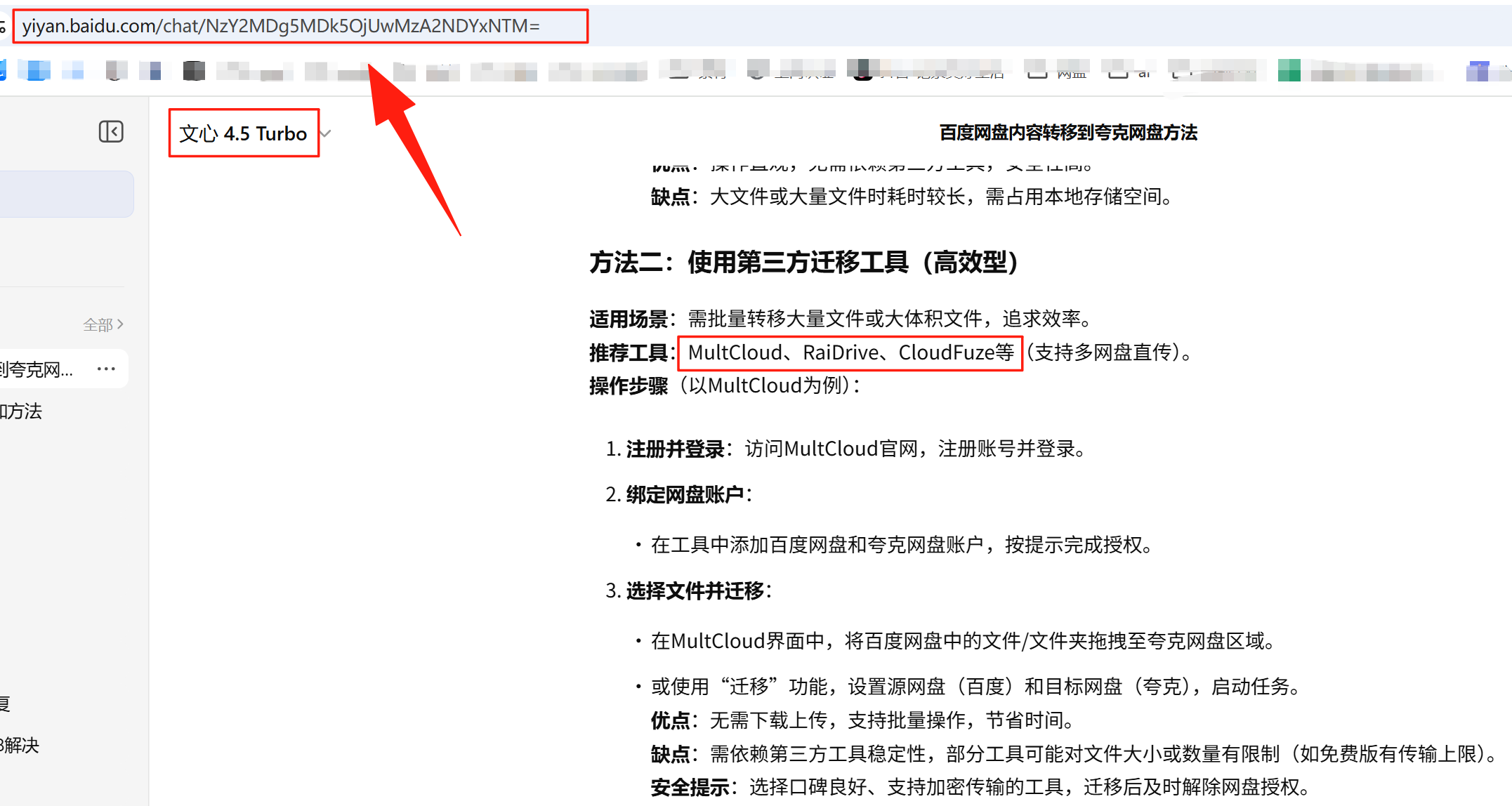
Task: Open sidebar chat ending with 解决
Action: (20, 745)
